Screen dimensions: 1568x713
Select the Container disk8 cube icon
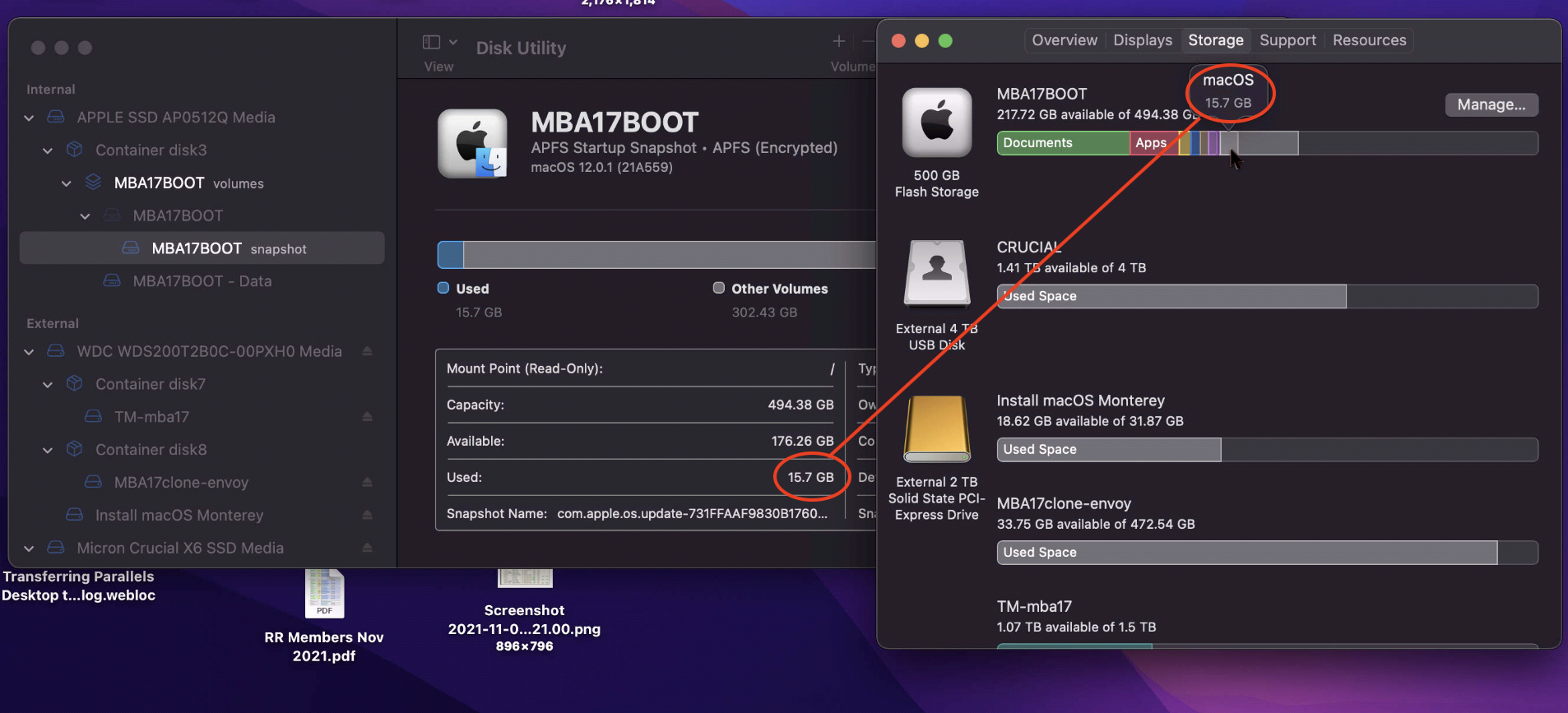click(75, 449)
